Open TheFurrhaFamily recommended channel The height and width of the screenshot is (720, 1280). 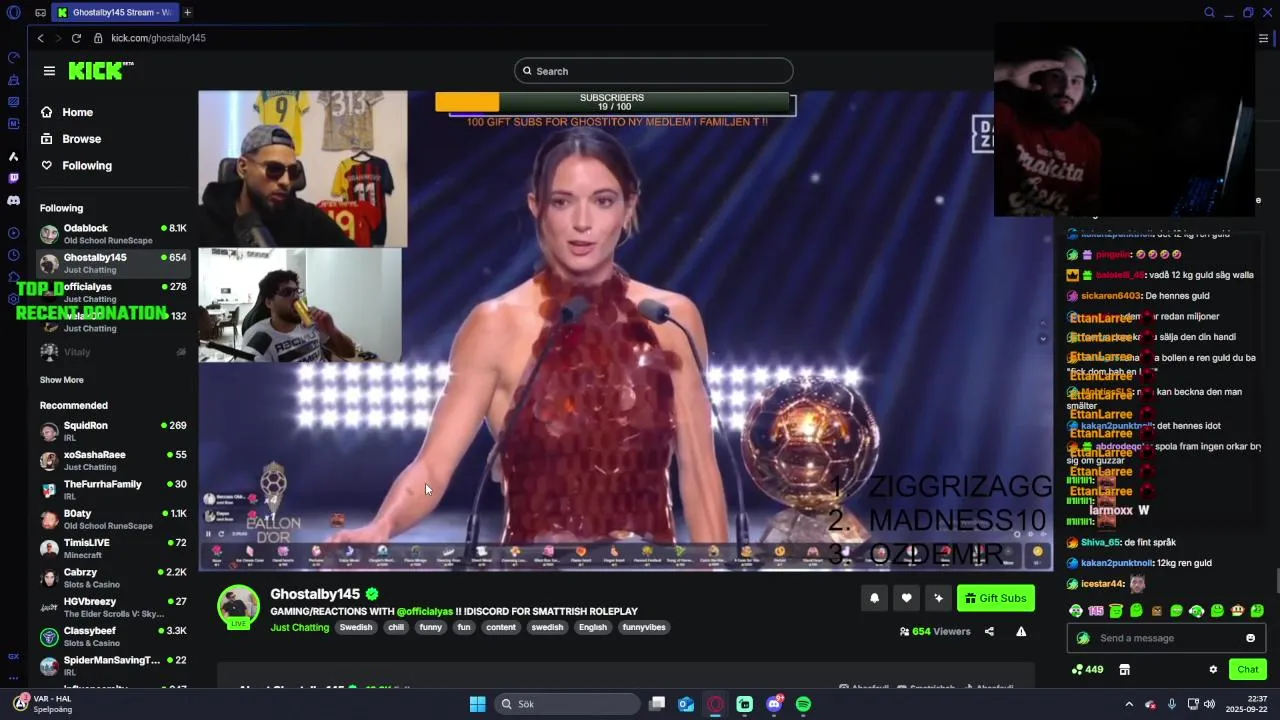point(113,489)
